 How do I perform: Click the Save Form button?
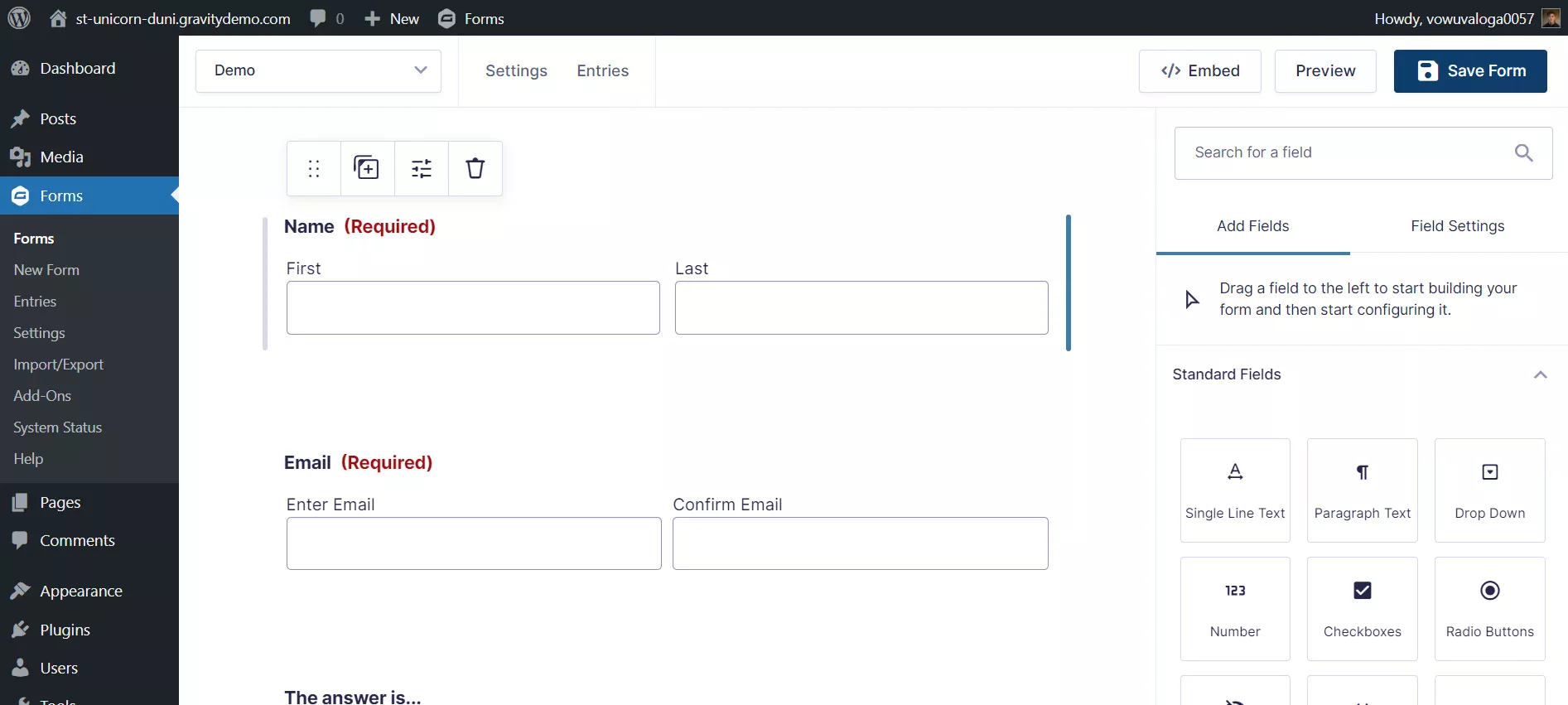tap(1469, 71)
